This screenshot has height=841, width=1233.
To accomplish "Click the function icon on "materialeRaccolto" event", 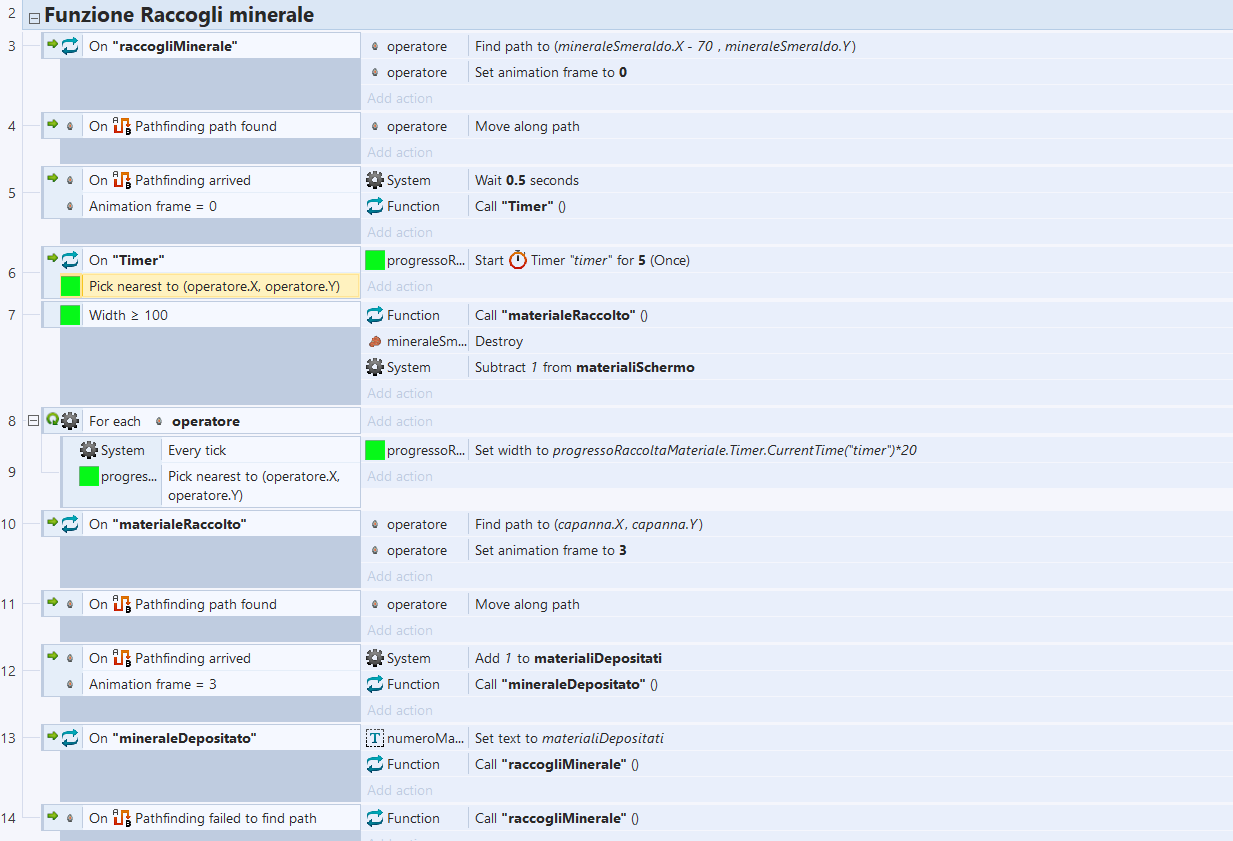I will point(70,524).
